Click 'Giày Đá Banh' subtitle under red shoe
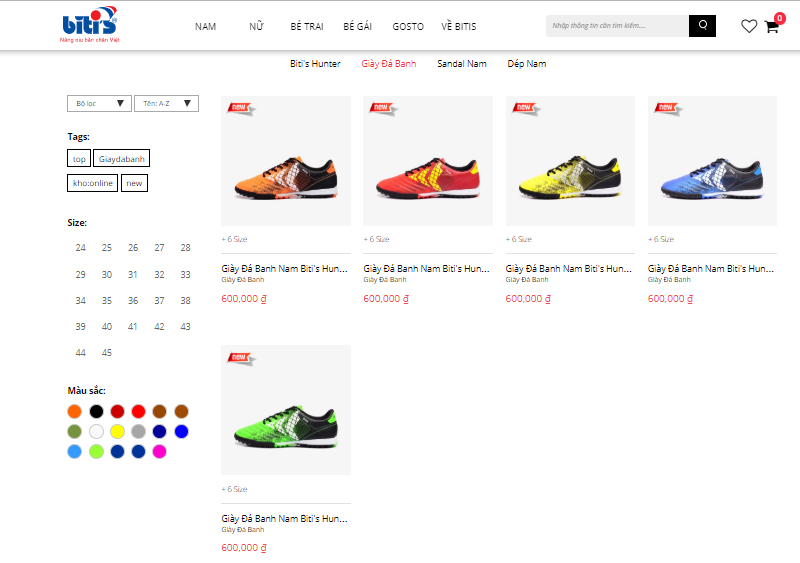This screenshot has height=563, width=800. (x=385, y=280)
